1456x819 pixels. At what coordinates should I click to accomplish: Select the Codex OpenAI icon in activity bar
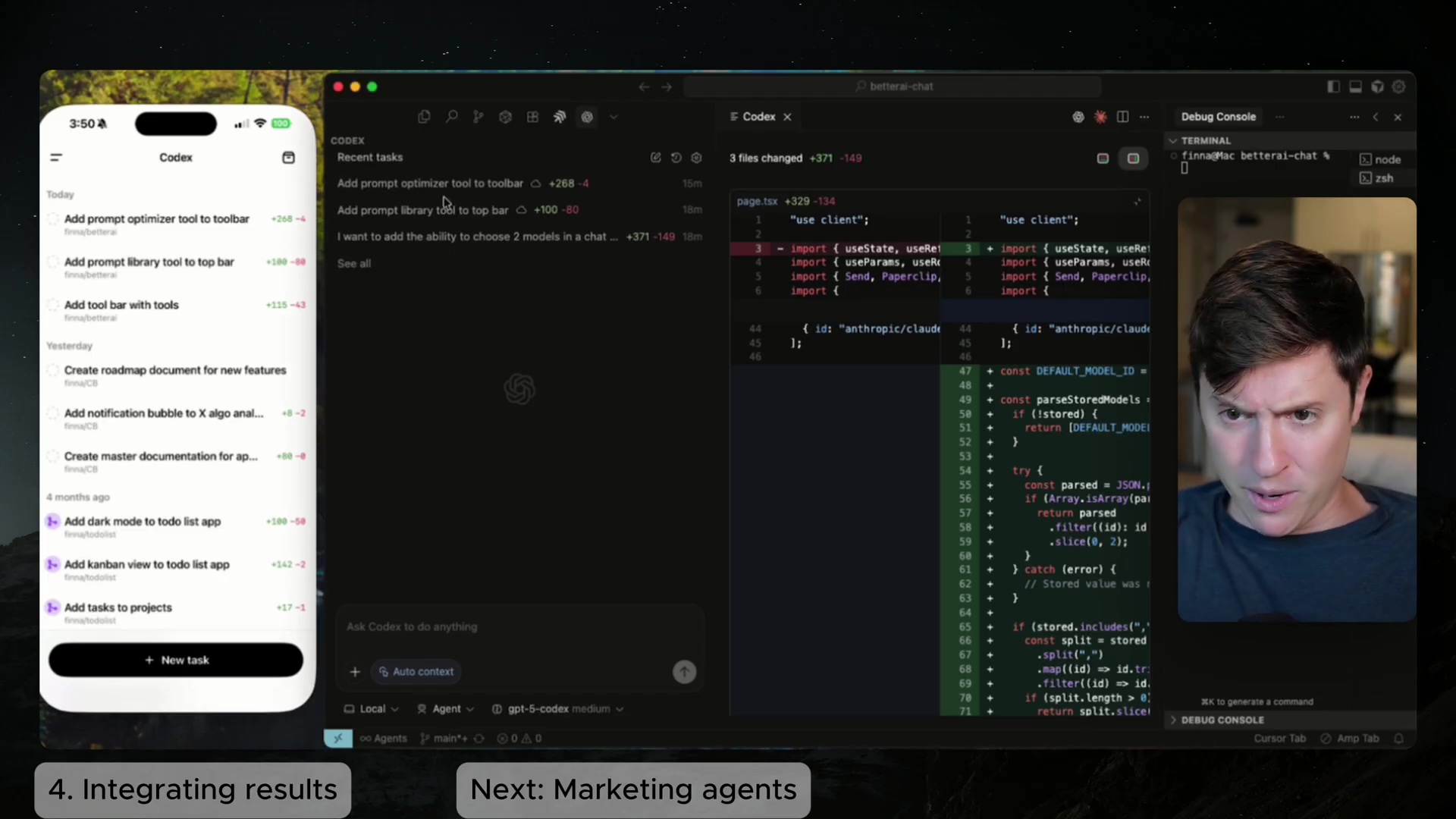(587, 117)
